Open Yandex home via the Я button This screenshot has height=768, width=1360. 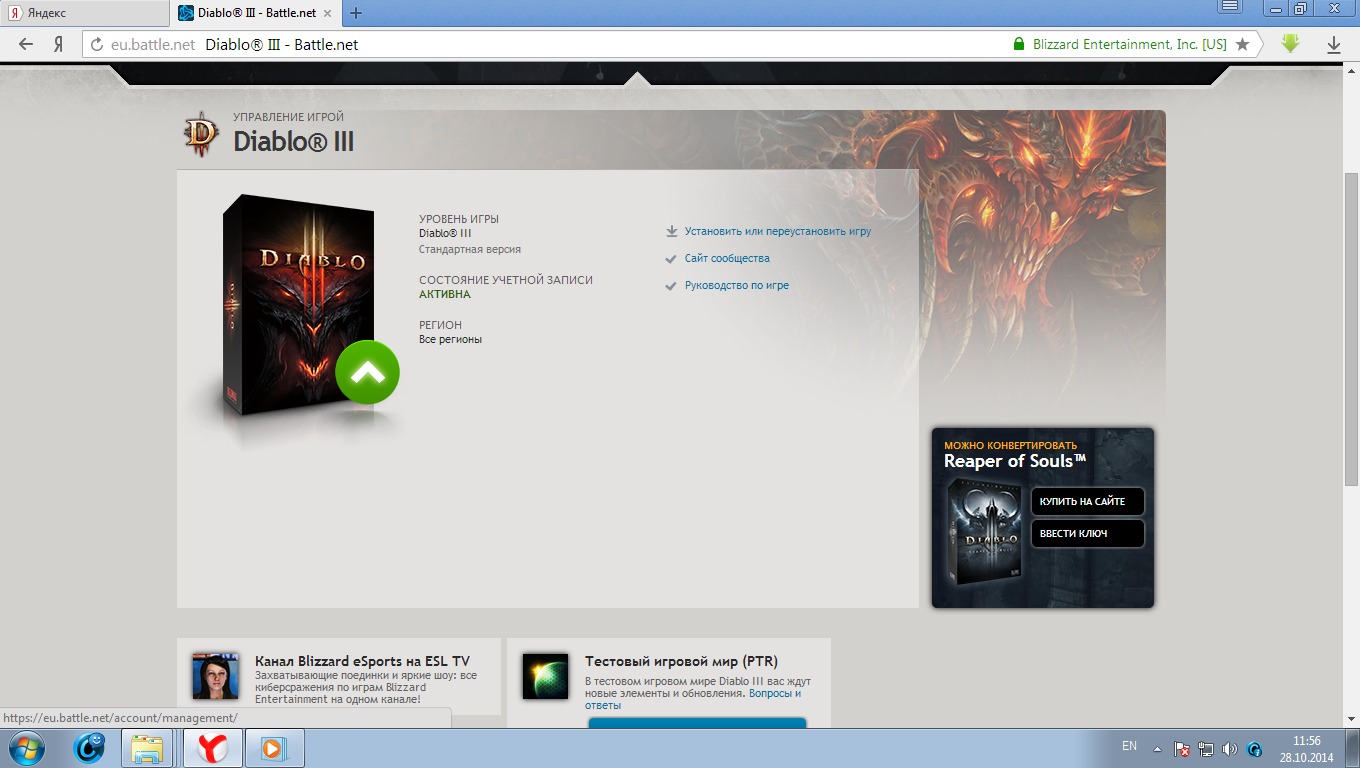(x=59, y=44)
